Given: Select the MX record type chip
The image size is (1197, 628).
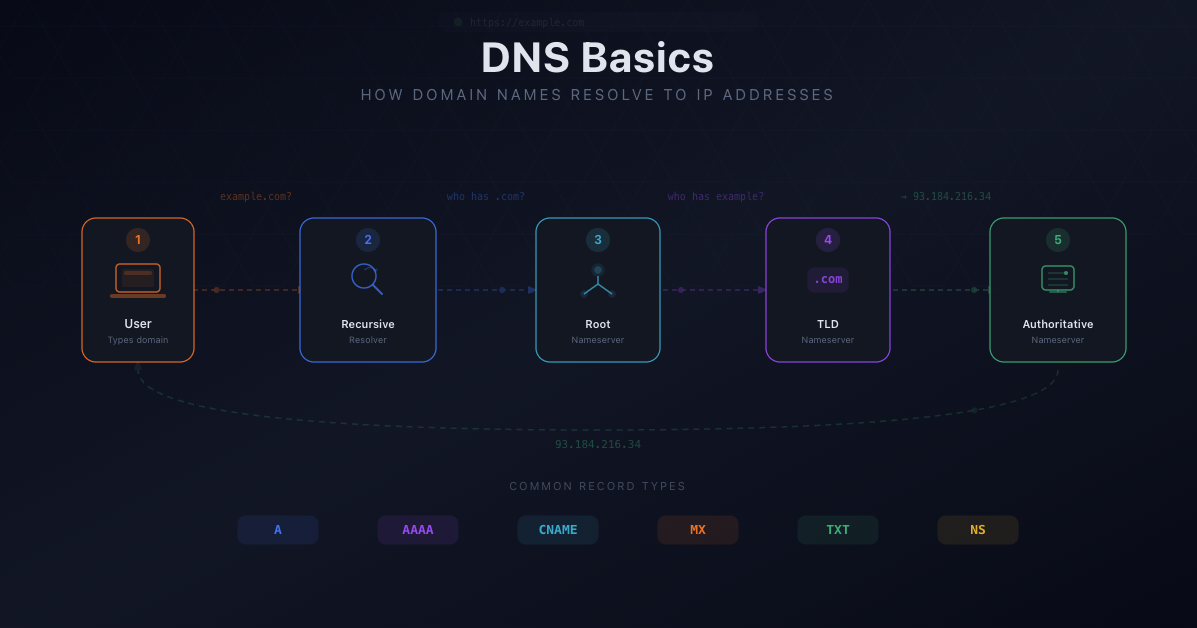Looking at the screenshot, I should pos(697,529).
